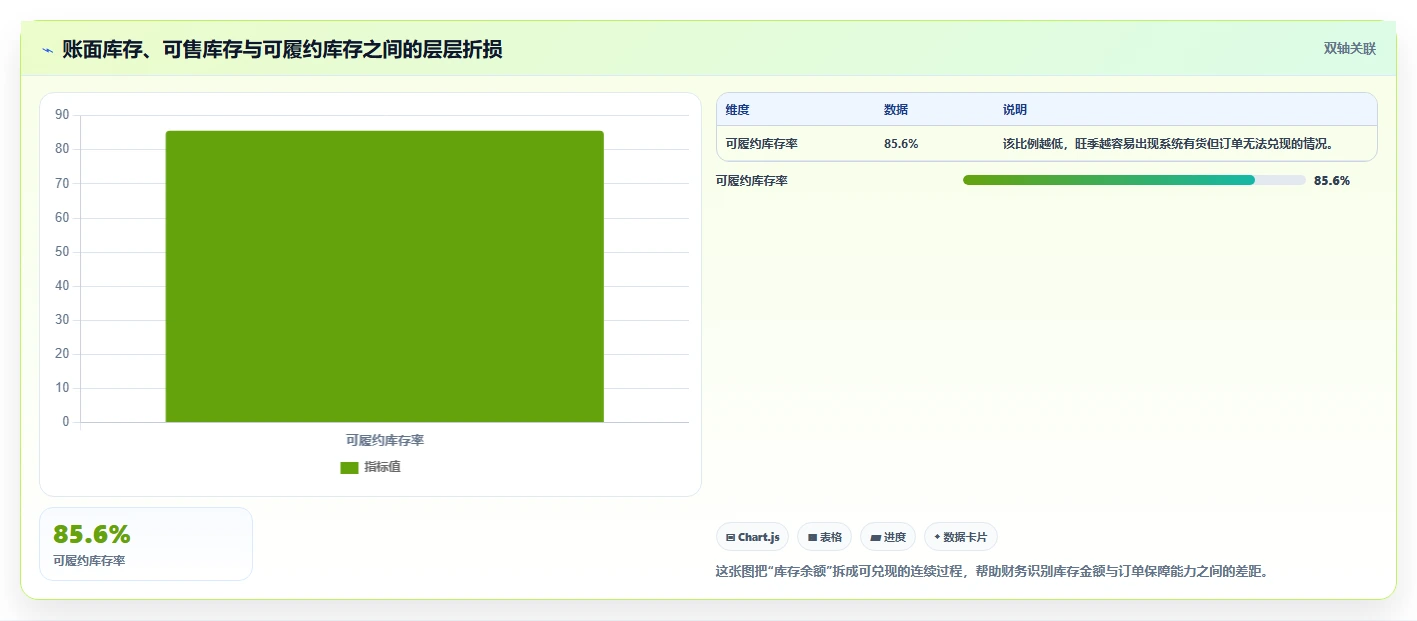
Task: Click the Chart.js tag
Action: point(753,537)
